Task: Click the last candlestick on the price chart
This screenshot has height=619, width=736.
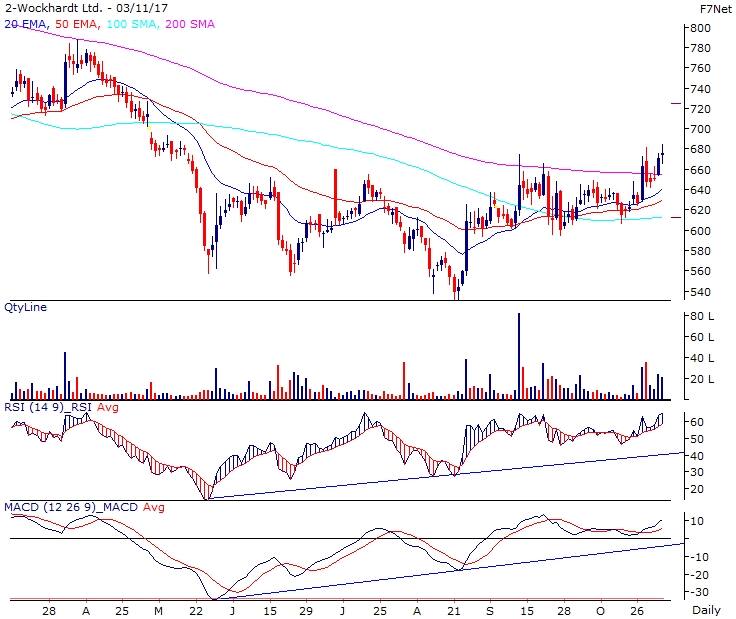Action: tap(663, 155)
